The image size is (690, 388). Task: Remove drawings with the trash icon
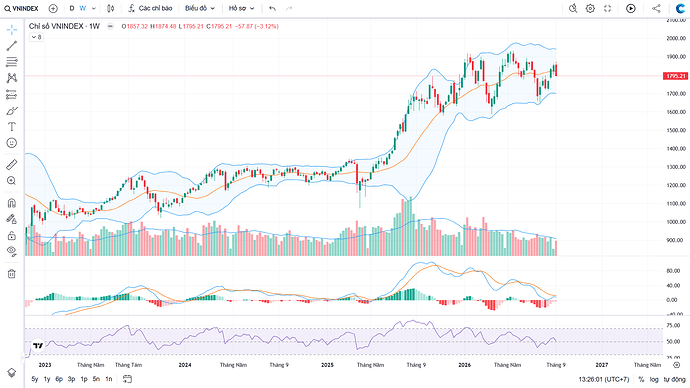12,274
